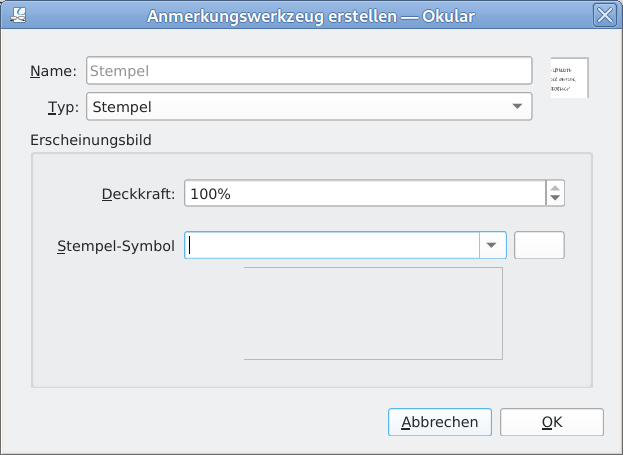Click the blank button beside Stempel-Symbol
The width and height of the screenshot is (623, 455).
(539, 245)
